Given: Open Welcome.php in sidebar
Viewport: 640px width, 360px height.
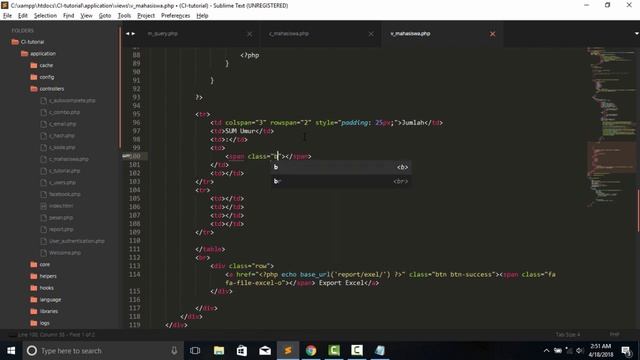Looking at the screenshot, I should [x=65, y=253].
